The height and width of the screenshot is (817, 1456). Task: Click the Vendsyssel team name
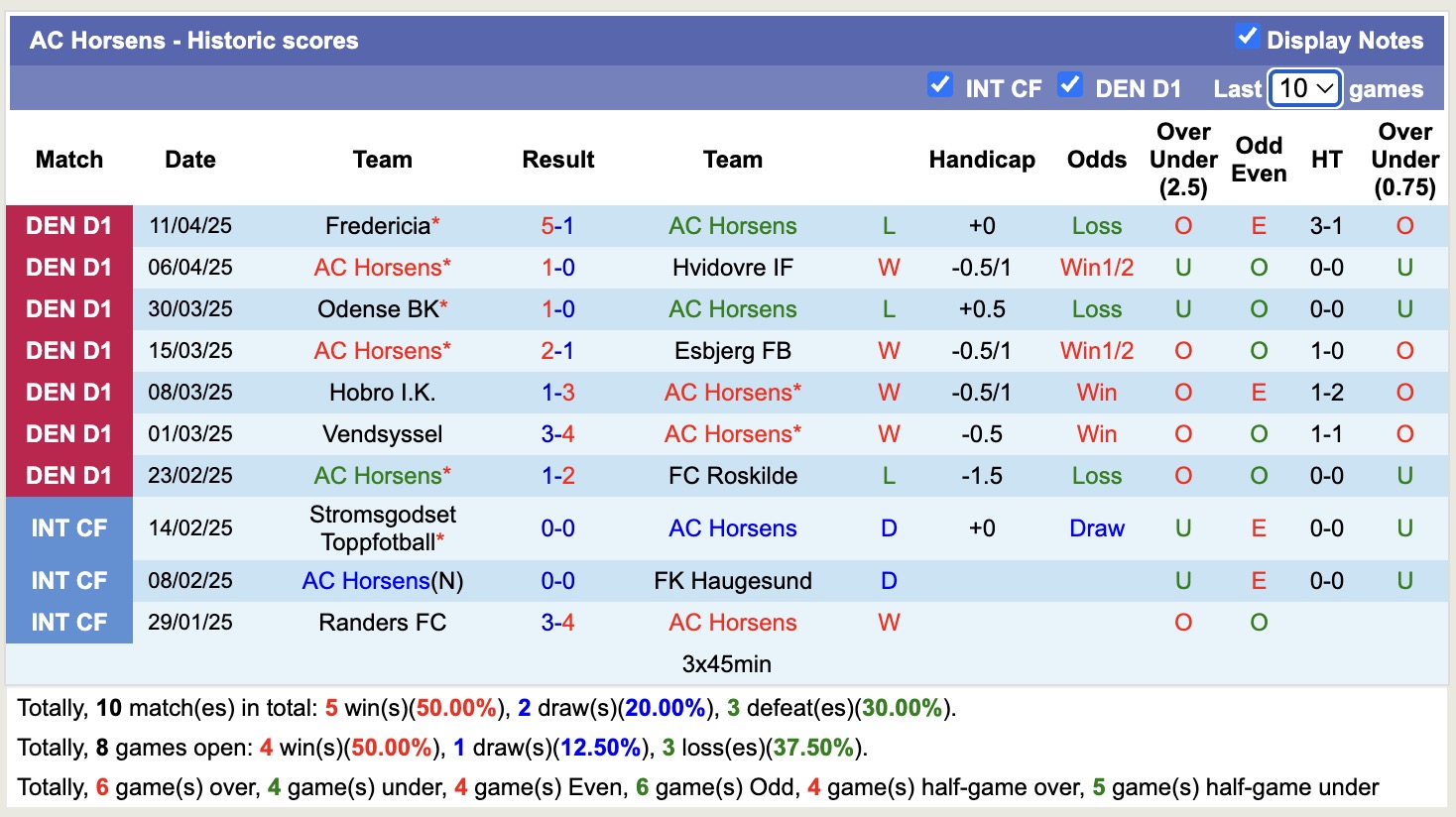(x=382, y=433)
